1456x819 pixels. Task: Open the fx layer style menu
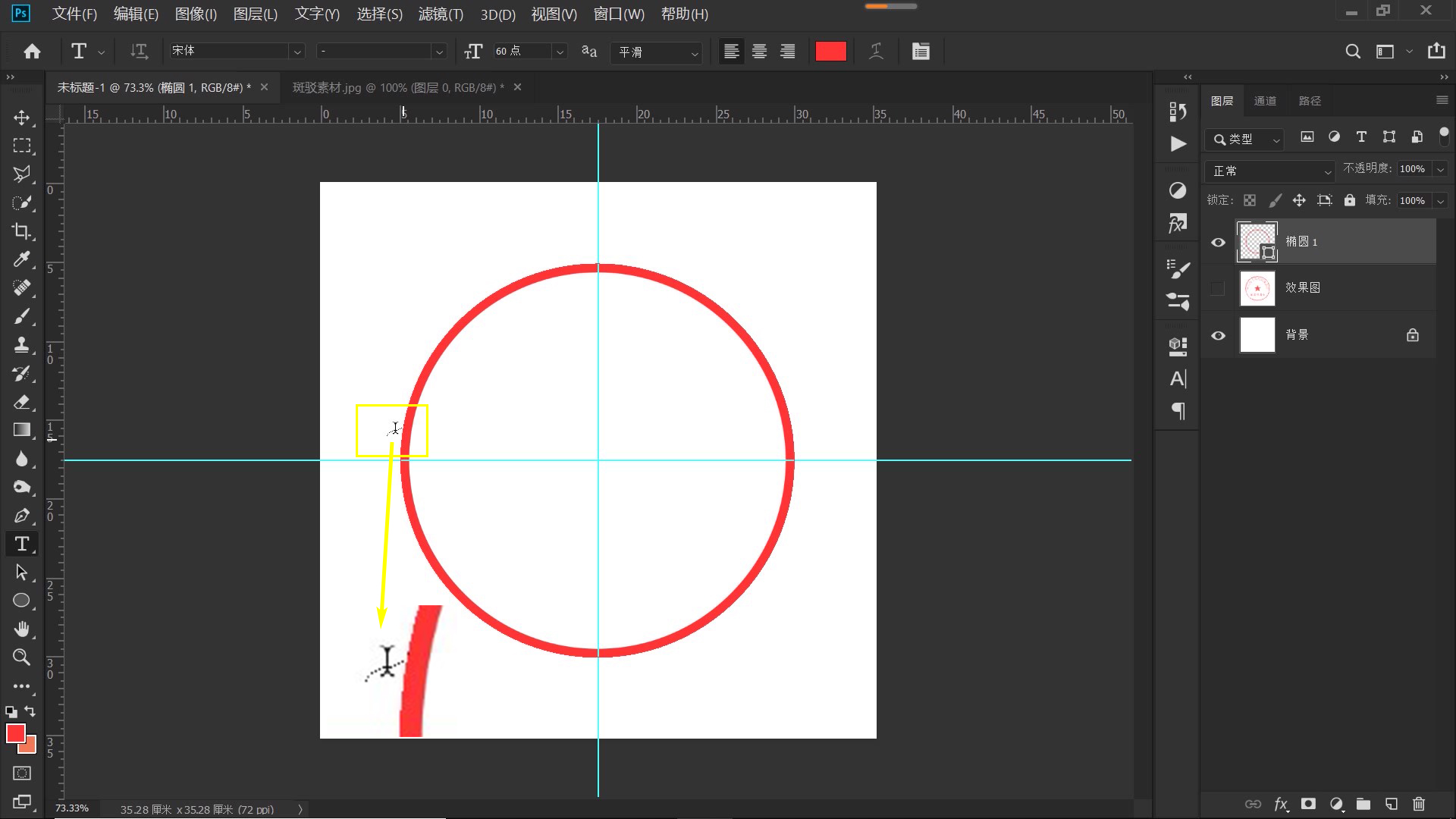coord(1282,805)
